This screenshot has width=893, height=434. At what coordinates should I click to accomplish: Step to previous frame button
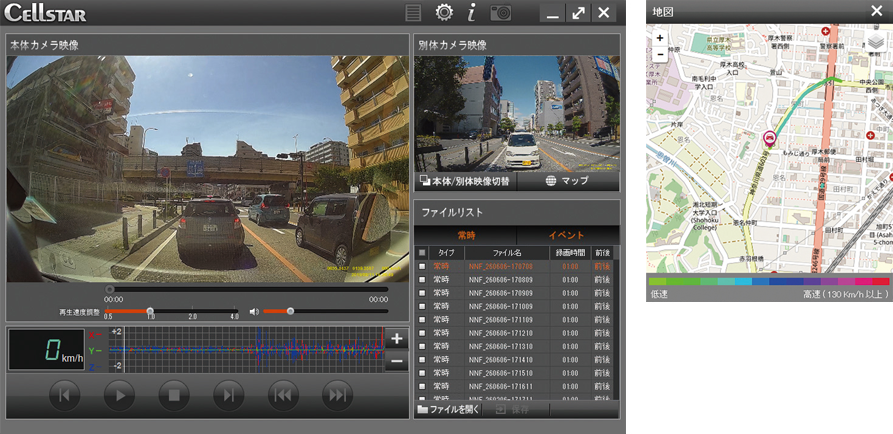65,395
